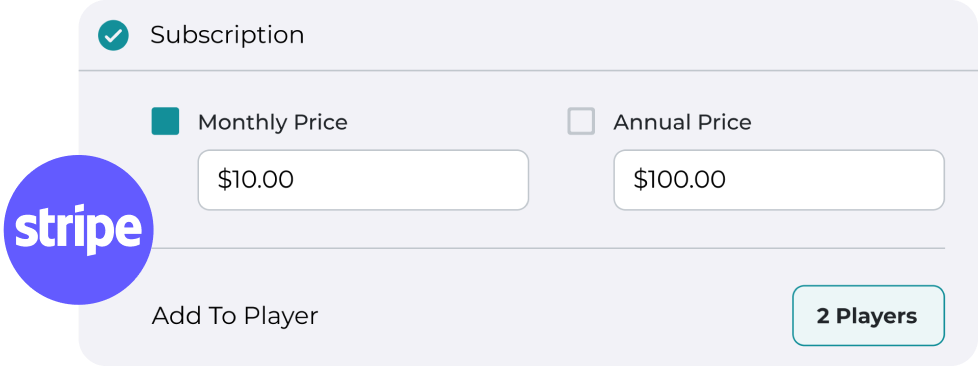This screenshot has height=366, width=978.
Task: Collapse the Subscription section header
Action: pos(528,36)
